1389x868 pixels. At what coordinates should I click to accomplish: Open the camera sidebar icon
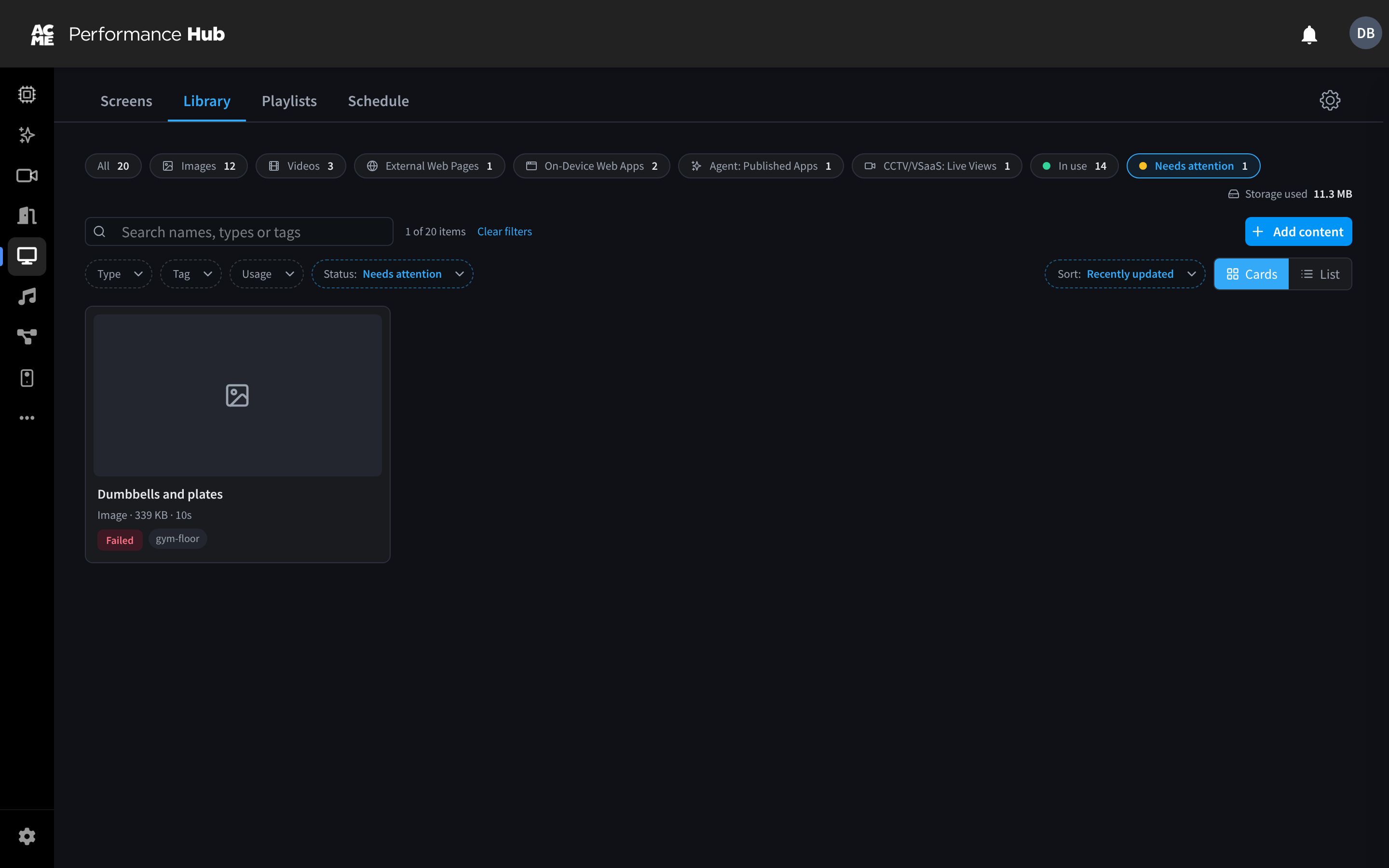27,175
